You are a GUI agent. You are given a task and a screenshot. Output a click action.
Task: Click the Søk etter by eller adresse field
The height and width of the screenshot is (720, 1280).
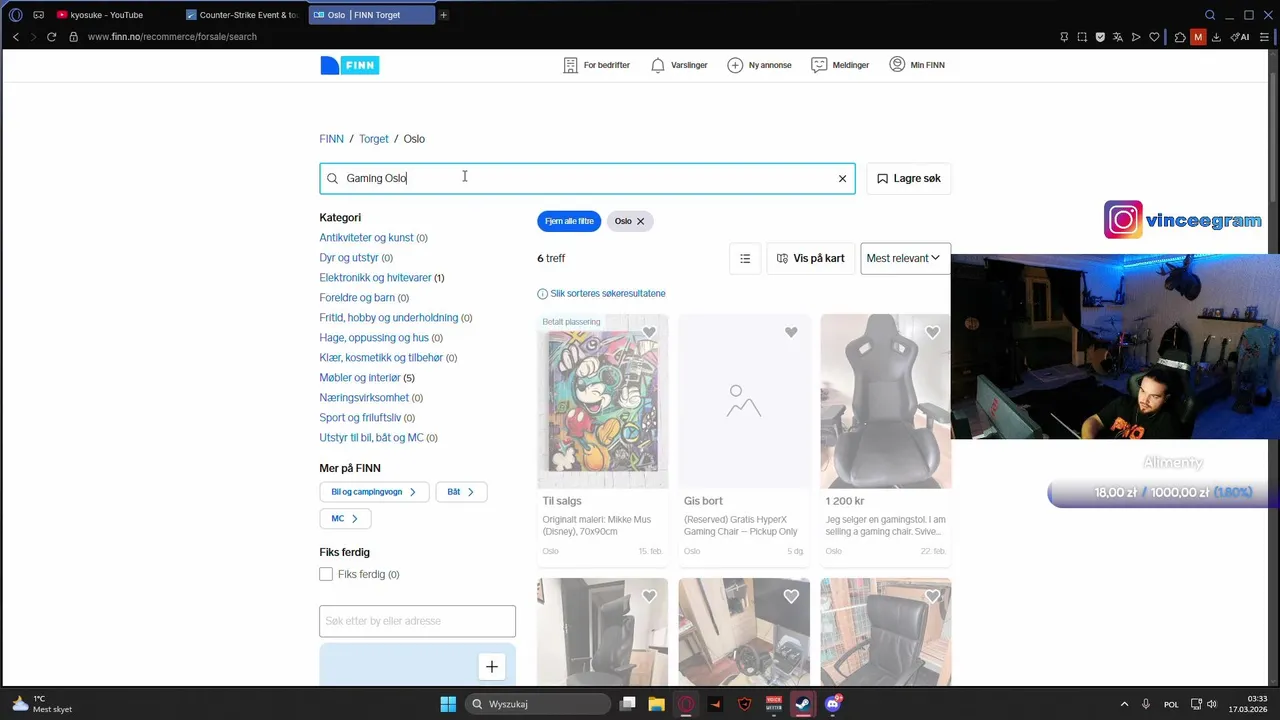pyautogui.click(x=417, y=621)
